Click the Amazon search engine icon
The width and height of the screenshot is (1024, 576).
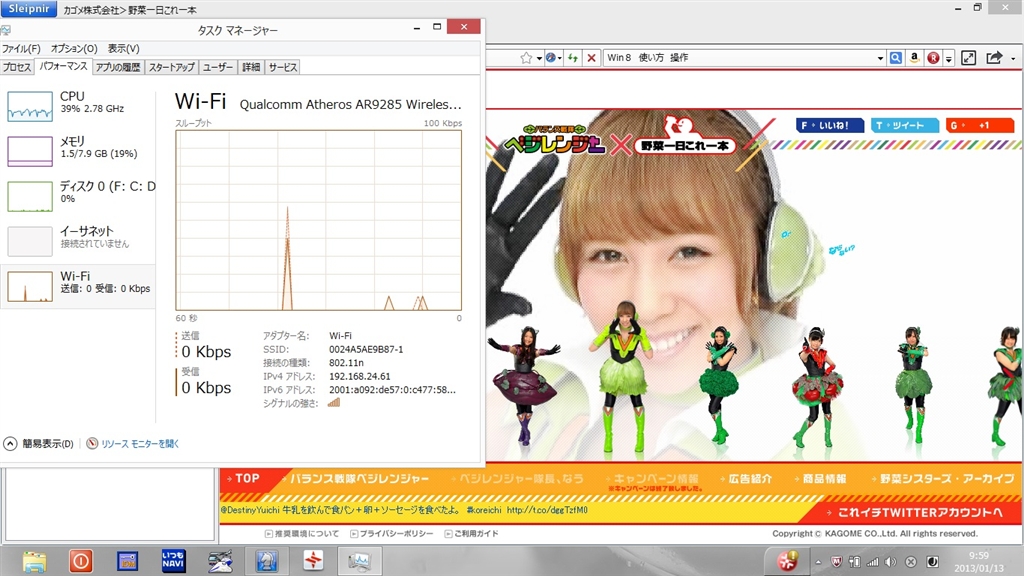pos(914,58)
